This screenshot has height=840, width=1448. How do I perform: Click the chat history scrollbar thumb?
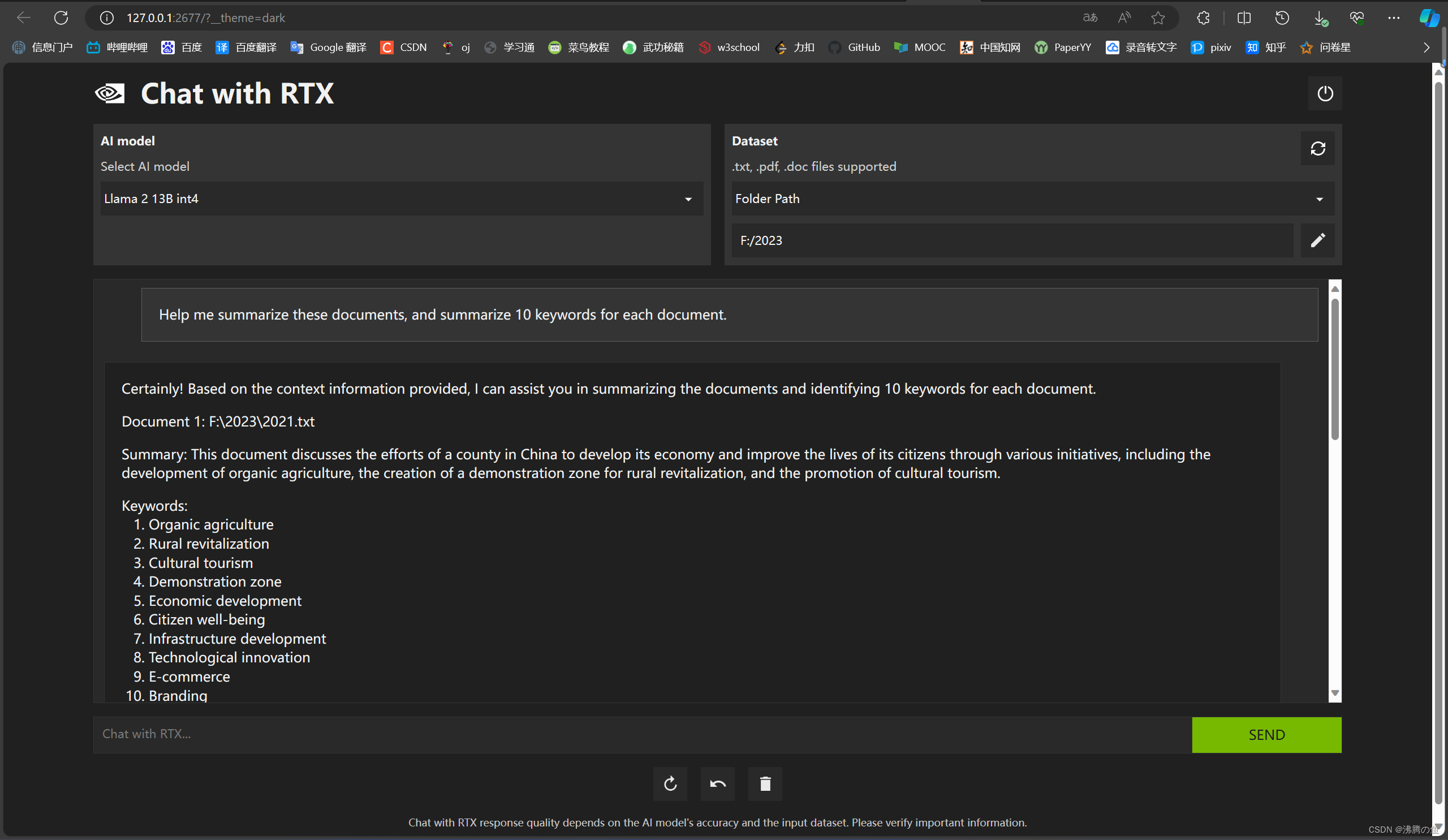coord(1334,369)
